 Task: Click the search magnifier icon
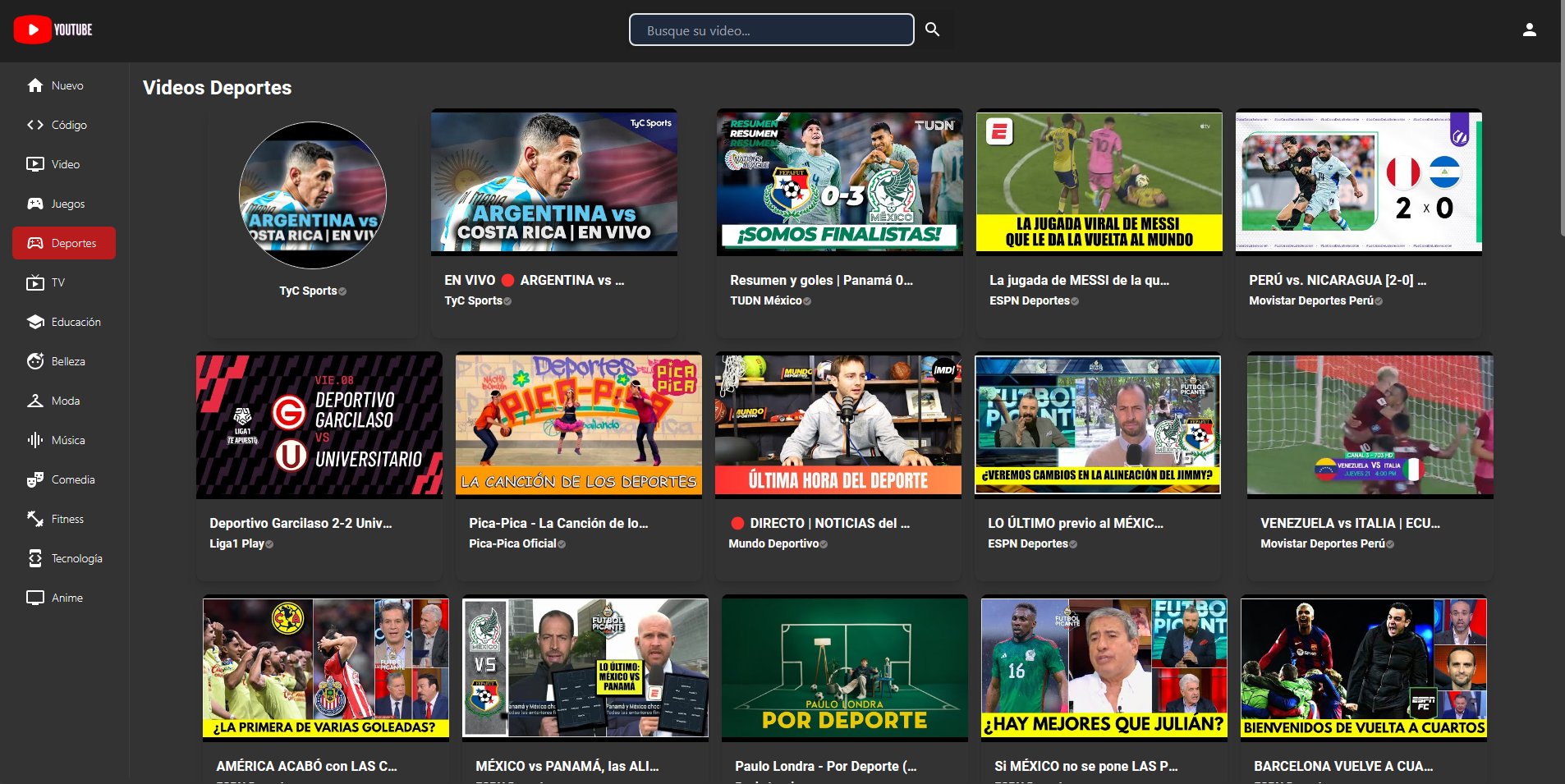[x=932, y=30]
